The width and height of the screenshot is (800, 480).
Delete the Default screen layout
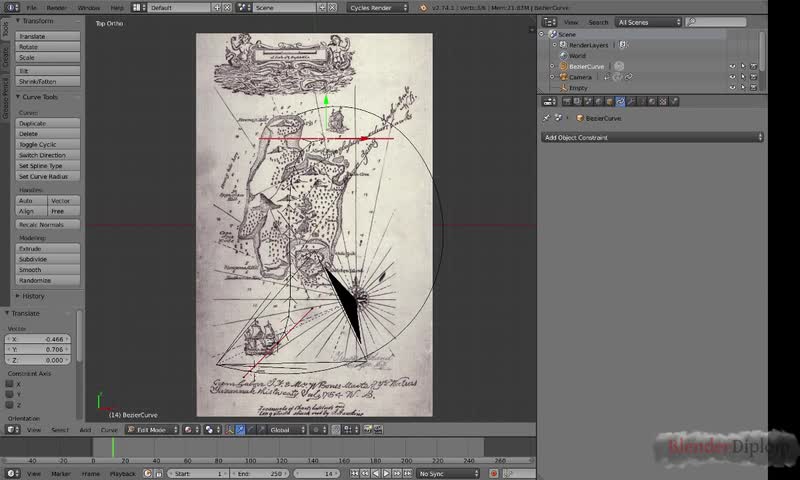pos(228,8)
